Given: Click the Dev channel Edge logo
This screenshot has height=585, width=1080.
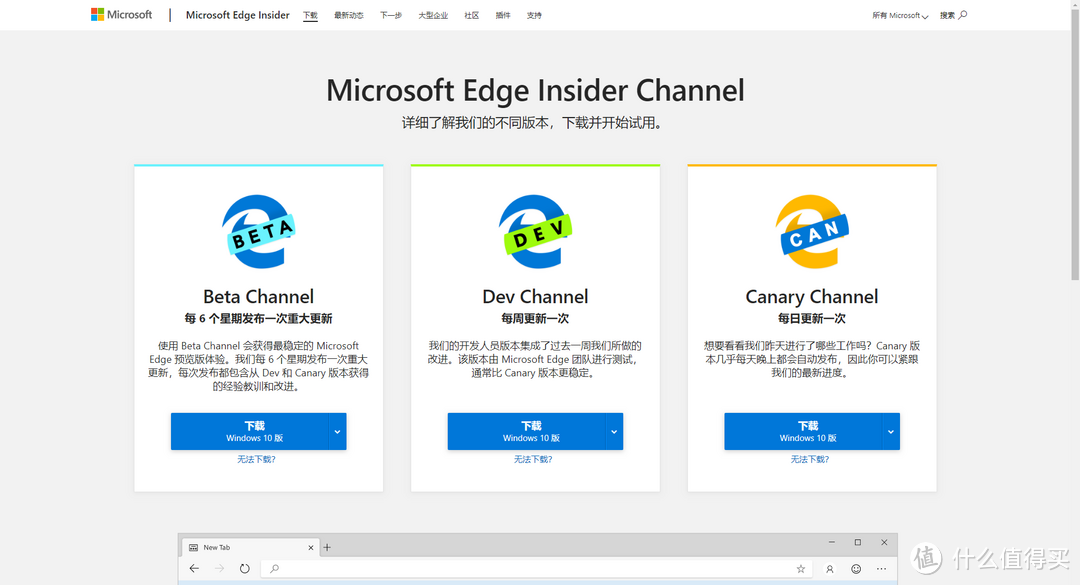Looking at the screenshot, I should click(535, 232).
